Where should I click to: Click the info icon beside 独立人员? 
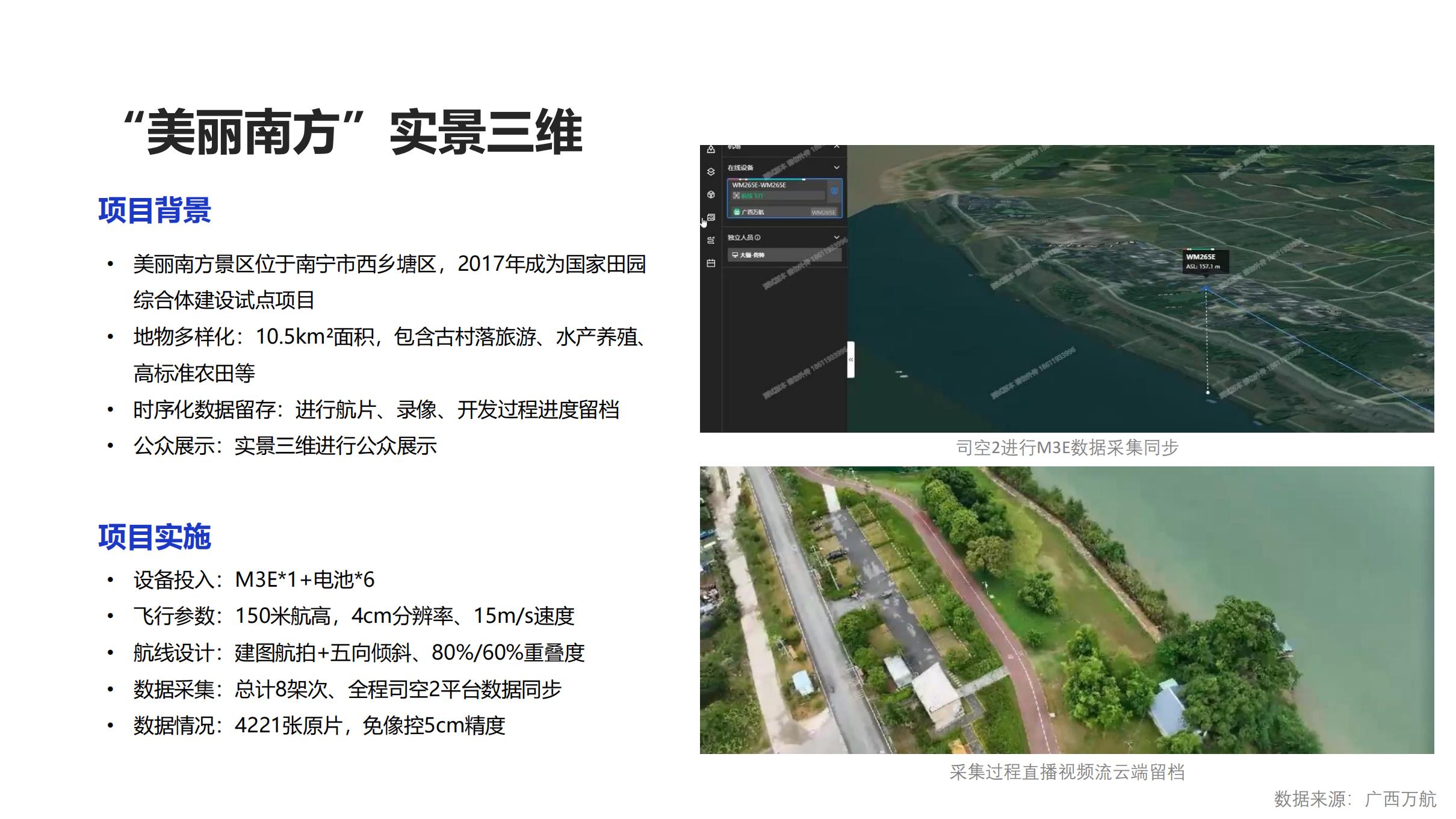tap(758, 238)
